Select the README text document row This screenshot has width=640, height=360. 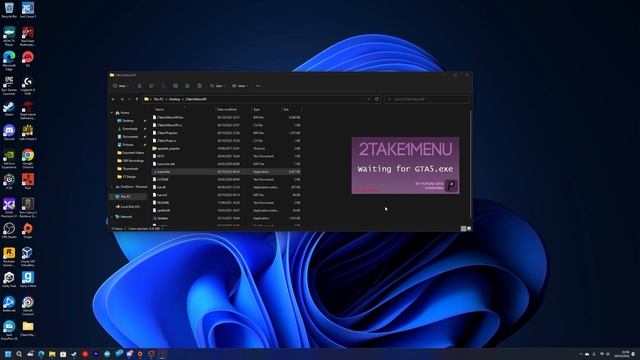227,203
